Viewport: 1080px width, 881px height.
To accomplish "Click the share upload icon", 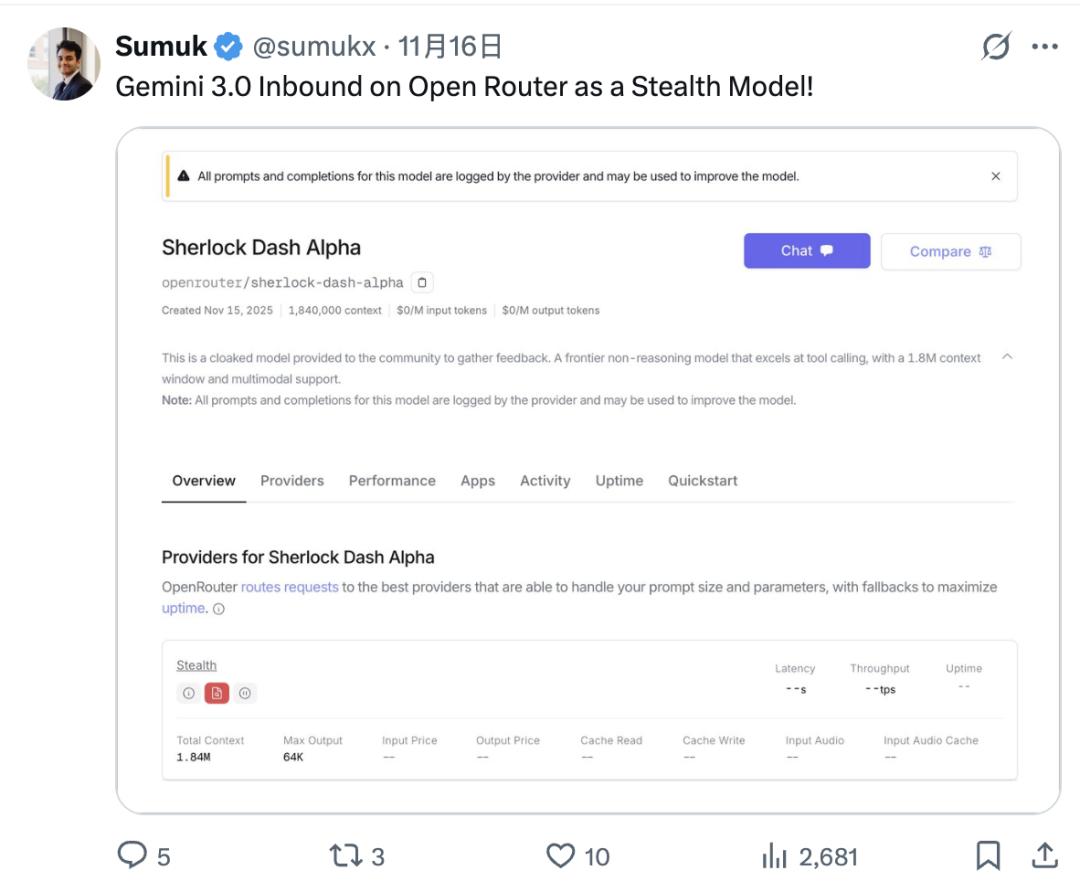I will tap(1044, 855).
